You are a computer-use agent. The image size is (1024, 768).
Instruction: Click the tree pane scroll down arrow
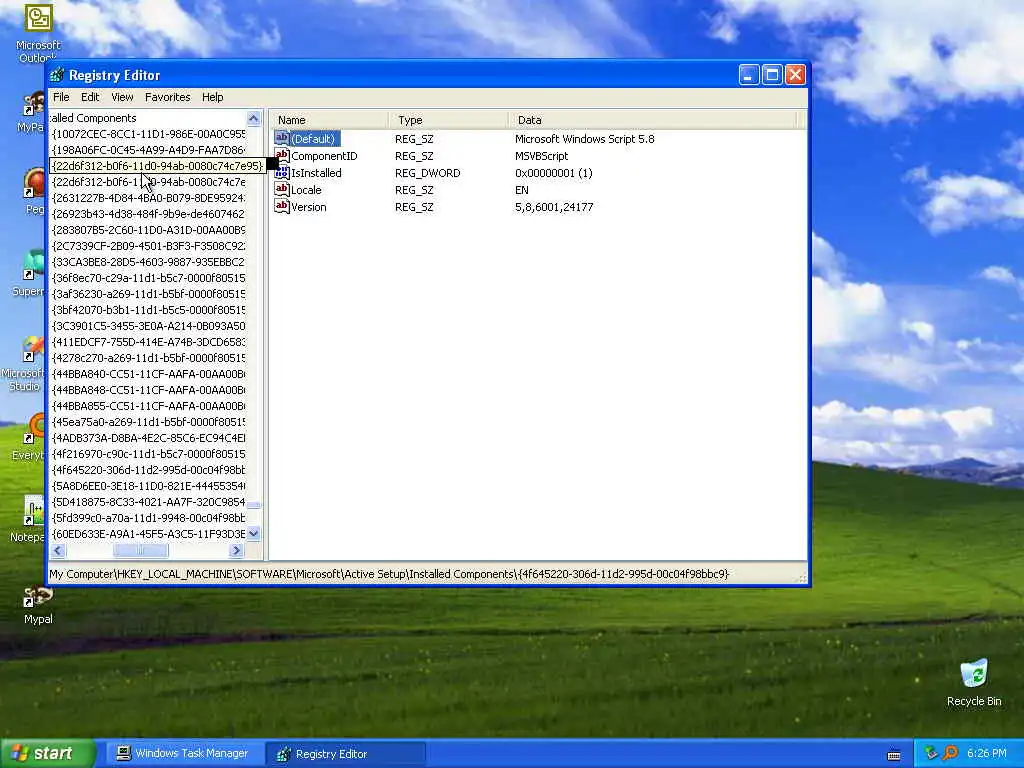253,534
